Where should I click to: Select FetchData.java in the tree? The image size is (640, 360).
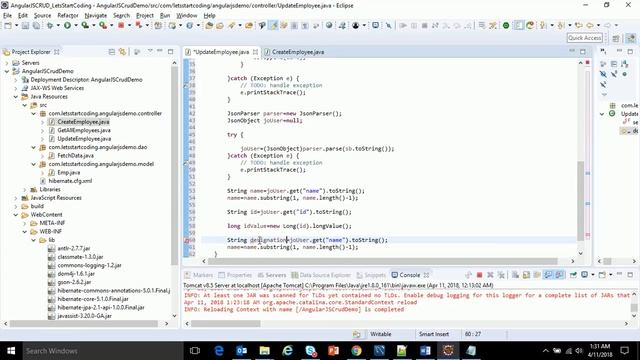pyautogui.click(x=75, y=156)
